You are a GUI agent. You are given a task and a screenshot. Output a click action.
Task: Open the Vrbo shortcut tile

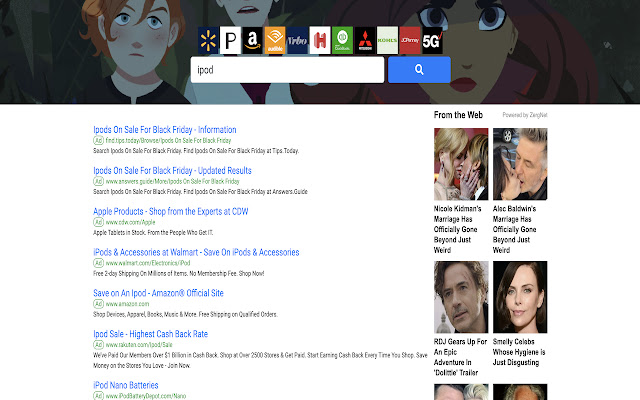click(298, 40)
